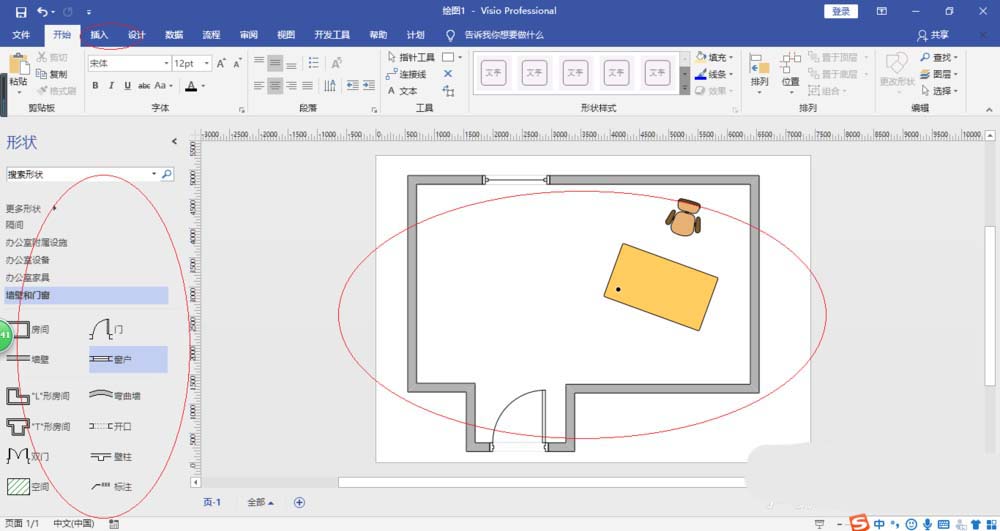
Task: Click the search shapes magnifier icon
Action: click(166, 174)
